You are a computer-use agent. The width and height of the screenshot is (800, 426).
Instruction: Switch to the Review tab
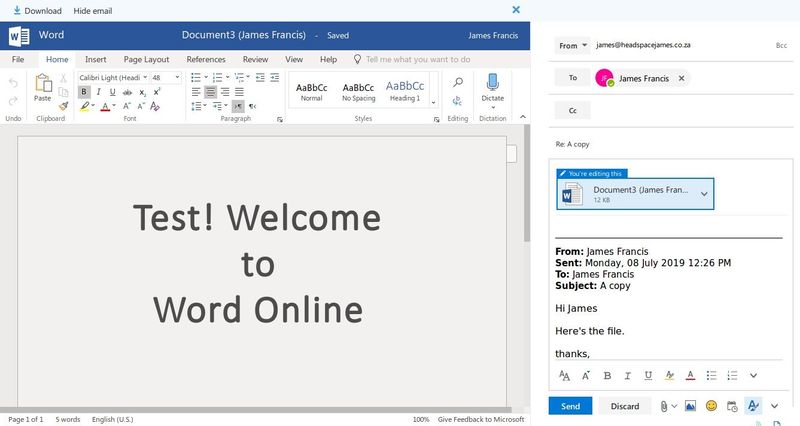pos(255,59)
